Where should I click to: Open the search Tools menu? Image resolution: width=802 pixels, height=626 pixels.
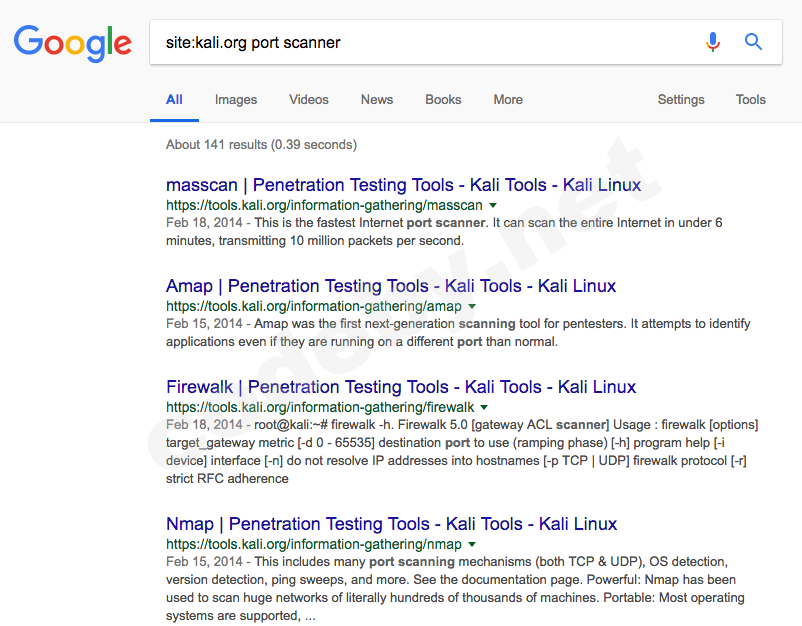(x=750, y=100)
